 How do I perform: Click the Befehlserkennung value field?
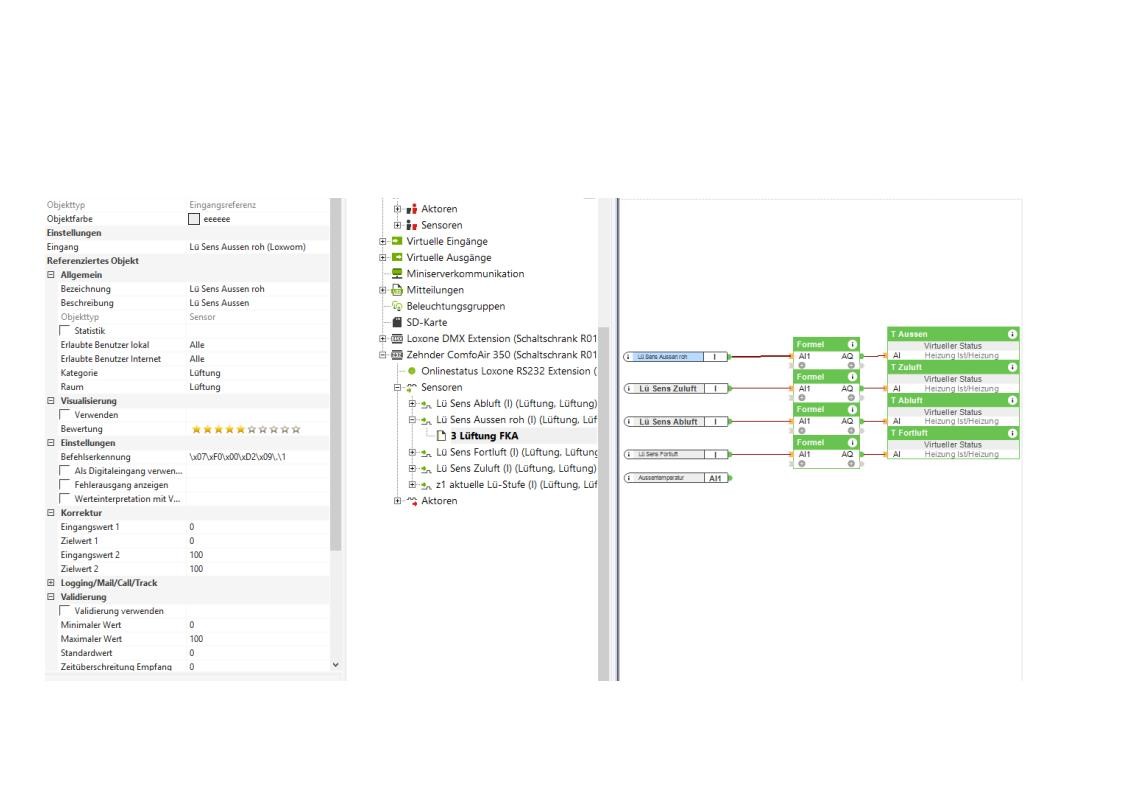[258, 457]
